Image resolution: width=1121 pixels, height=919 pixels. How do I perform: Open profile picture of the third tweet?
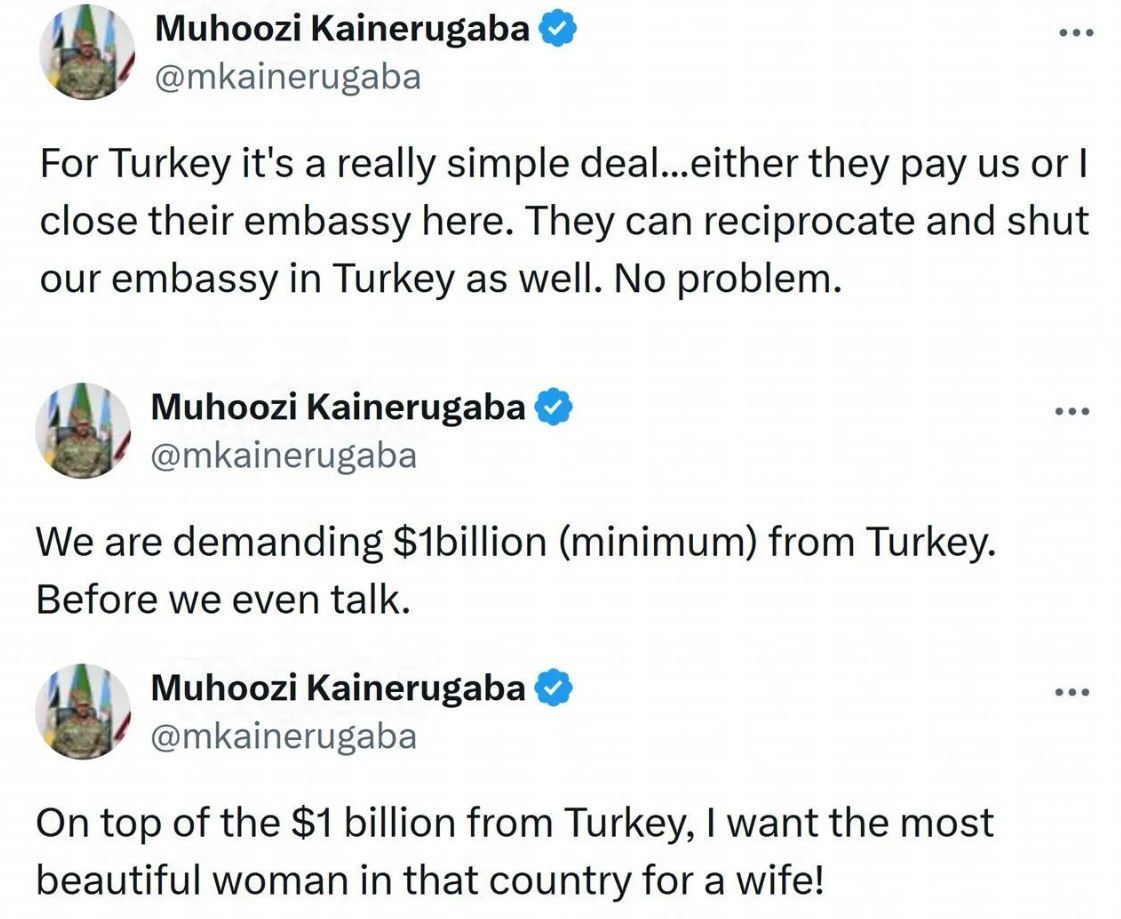click(x=83, y=711)
